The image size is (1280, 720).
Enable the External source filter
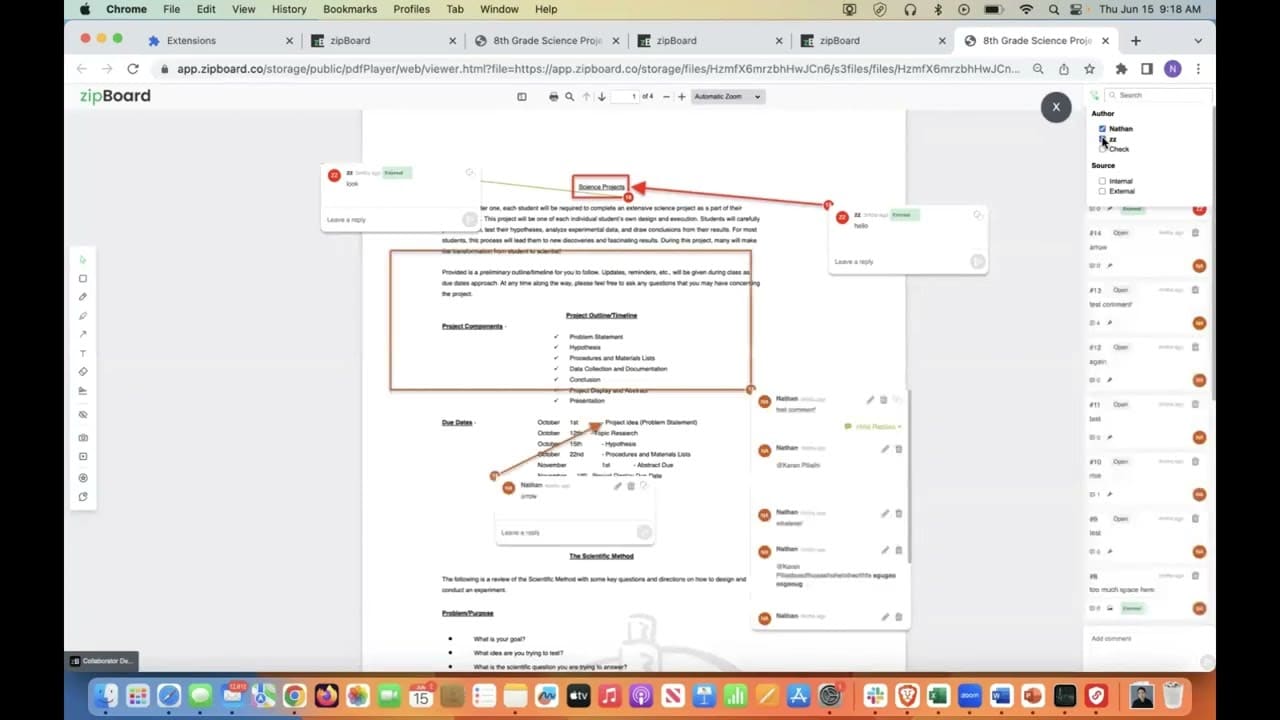point(1104,191)
